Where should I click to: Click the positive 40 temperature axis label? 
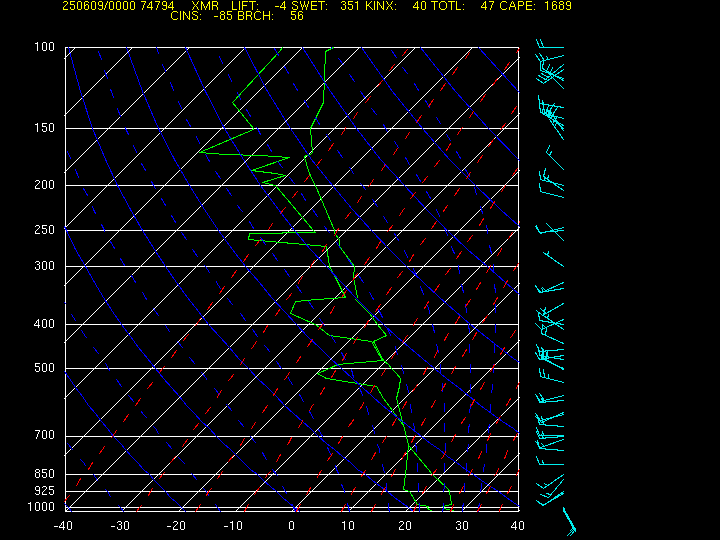tap(518, 526)
